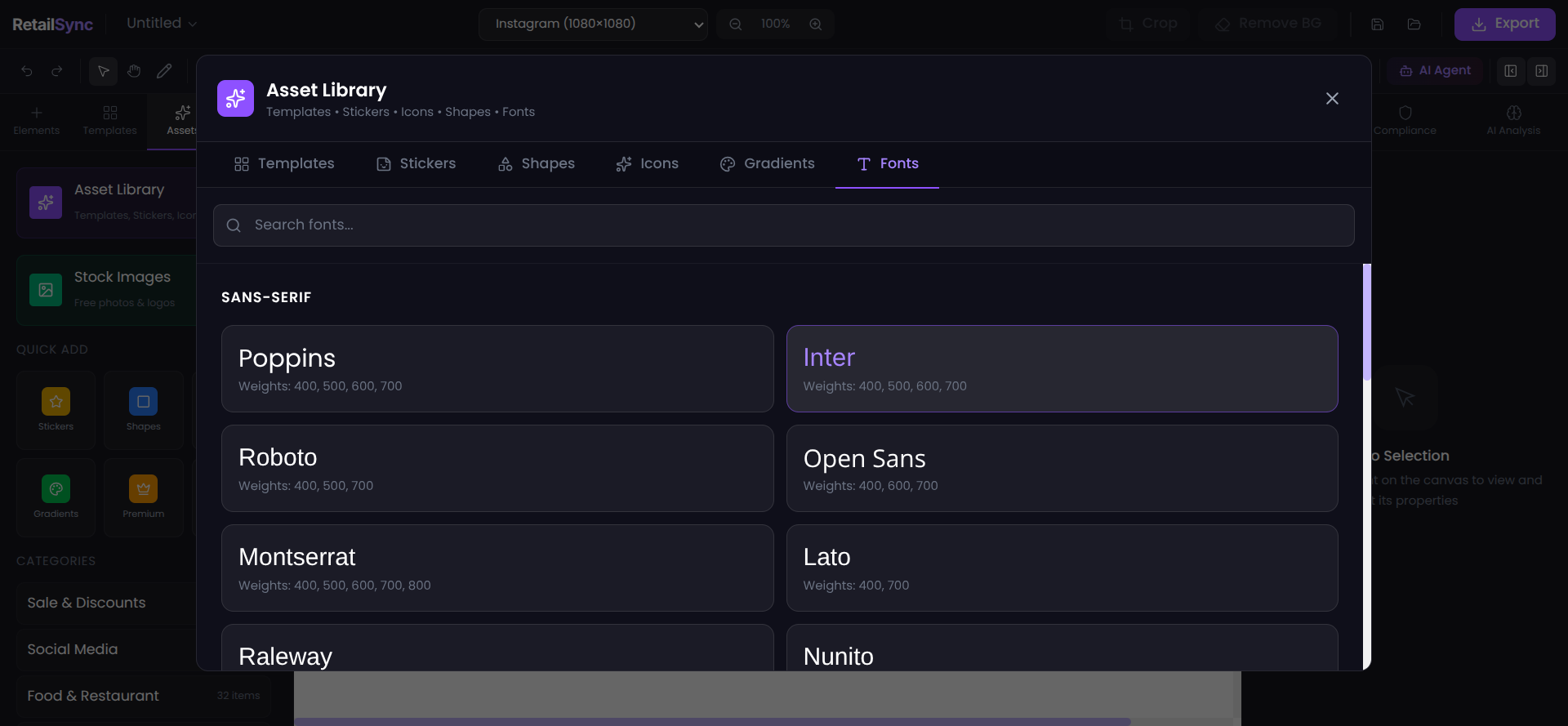
Task: Select the pencil draw tool
Action: pos(164,71)
